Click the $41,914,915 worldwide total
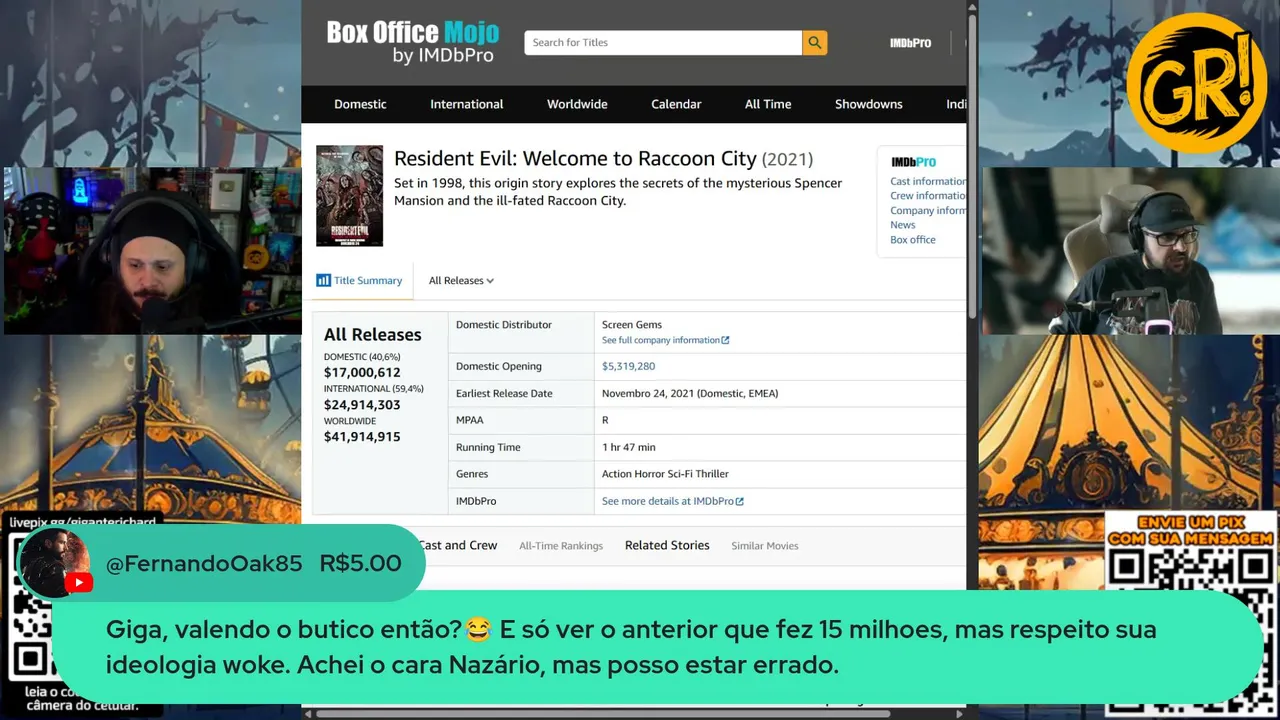Image resolution: width=1280 pixels, height=720 pixels. [362, 437]
